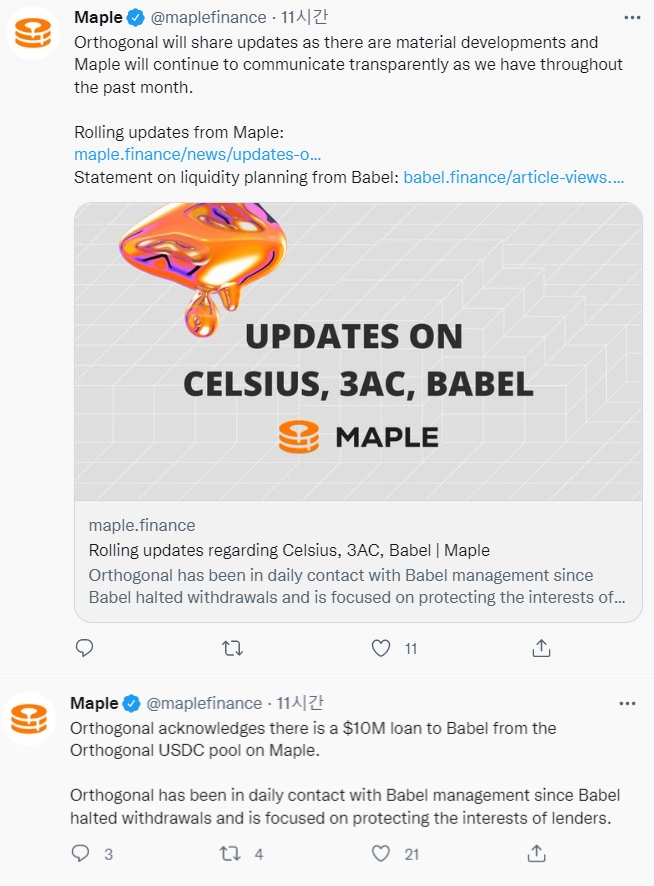This screenshot has height=886, width=654.
Task: Click Maple display name on second tweet
Action: pyautogui.click(x=93, y=703)
